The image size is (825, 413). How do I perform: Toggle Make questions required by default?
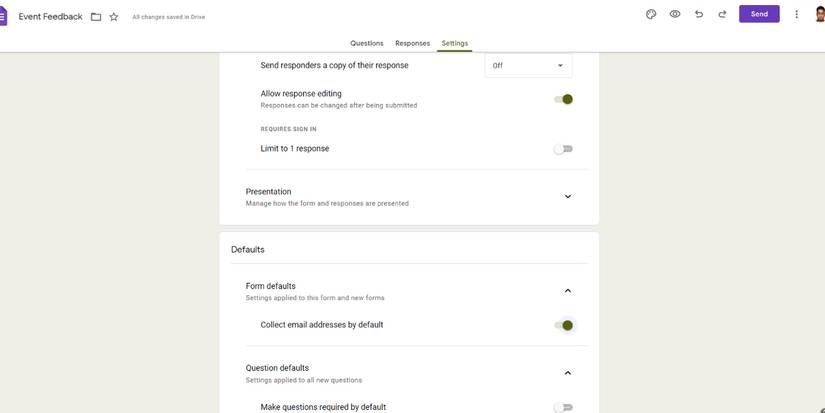pyautogui.click(x=564, y=407)
